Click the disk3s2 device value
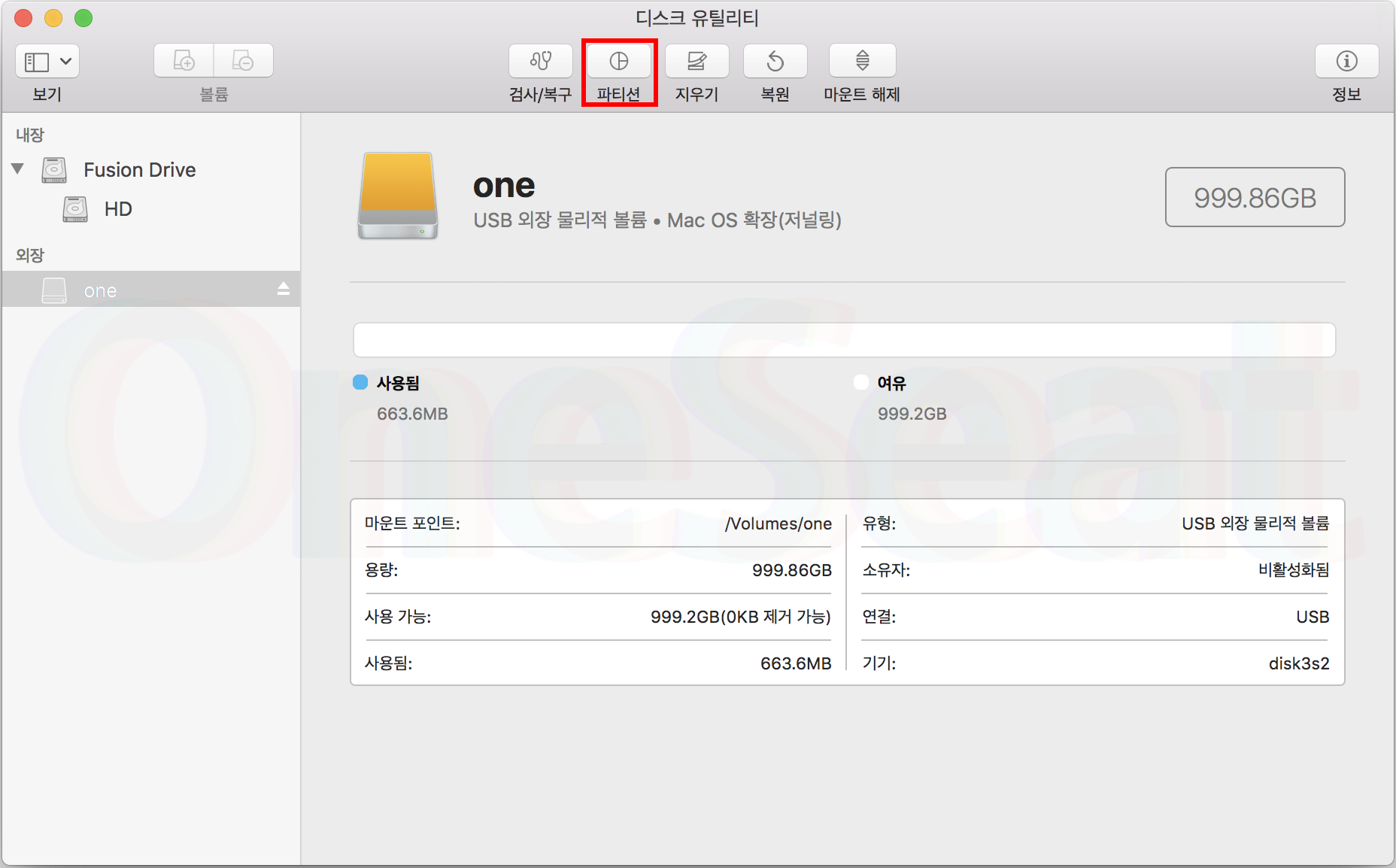Image resolution: width=1396 pixels, height=868 pixels. pyautogui.click(x=1299, y=663)
